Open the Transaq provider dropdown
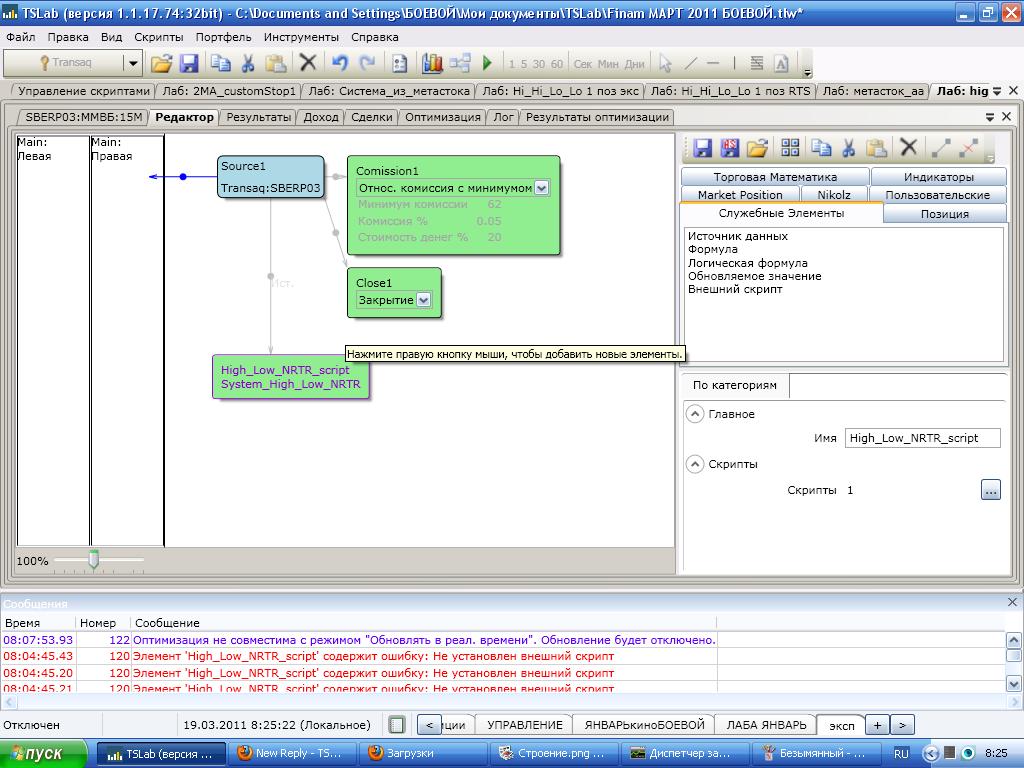1024x768 pixels. tap(132, 63)
